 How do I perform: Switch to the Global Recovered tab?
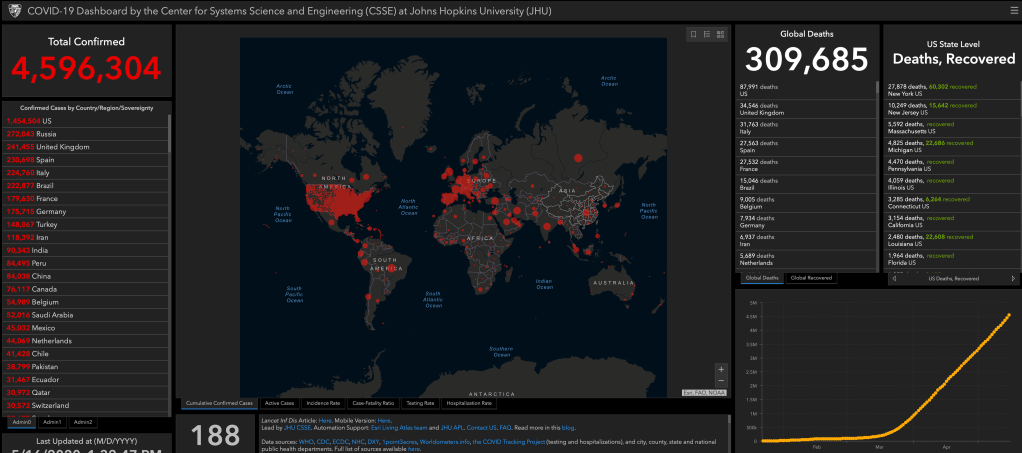pyautogui.click(x=811, y=278)
